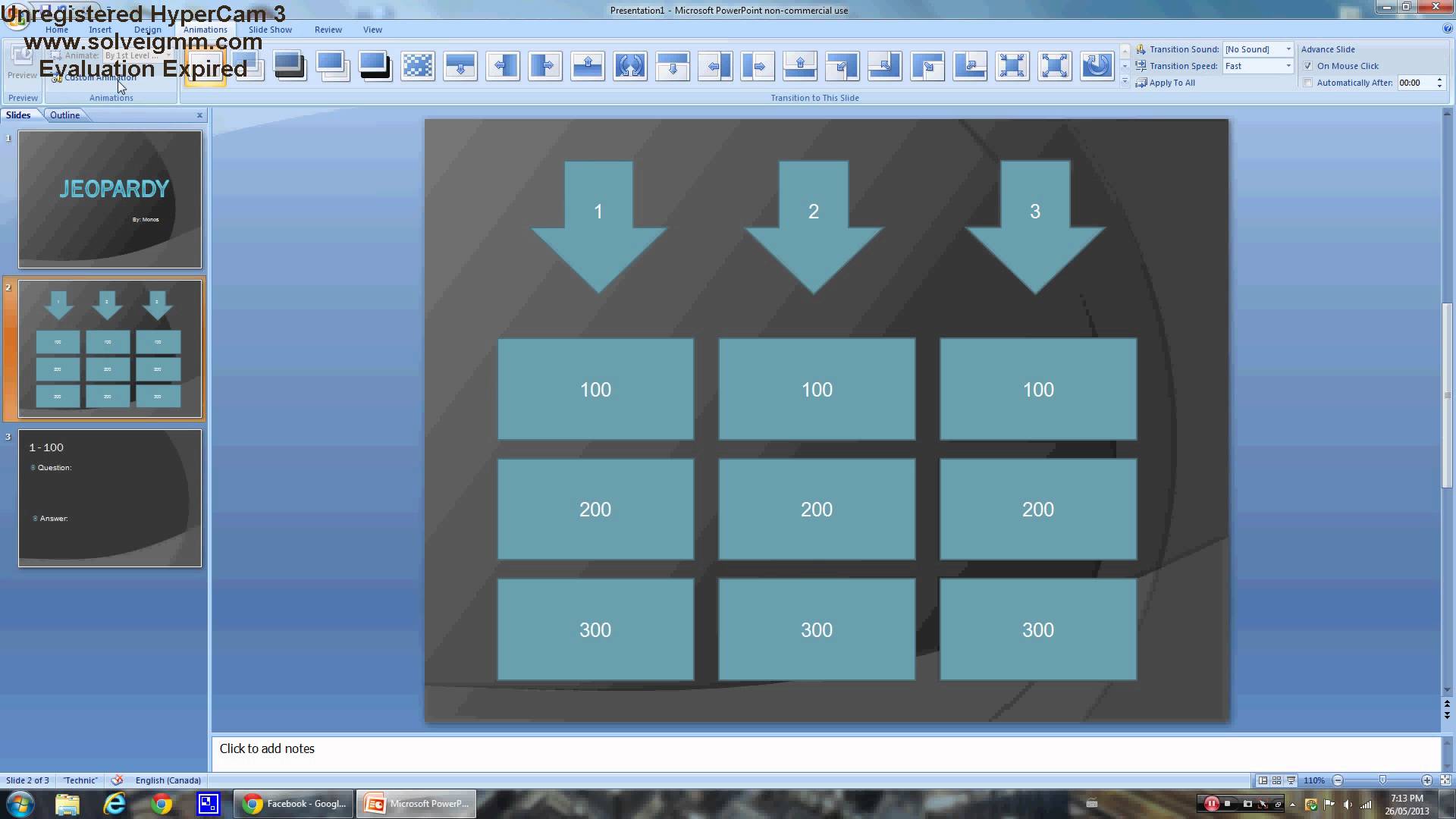Open the Transition Speed dropdown

pos(1288,66)
